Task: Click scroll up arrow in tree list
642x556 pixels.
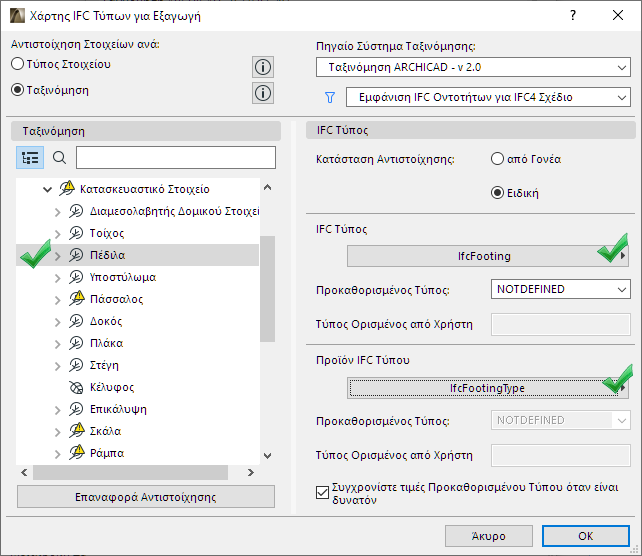Action: [267, 187]
